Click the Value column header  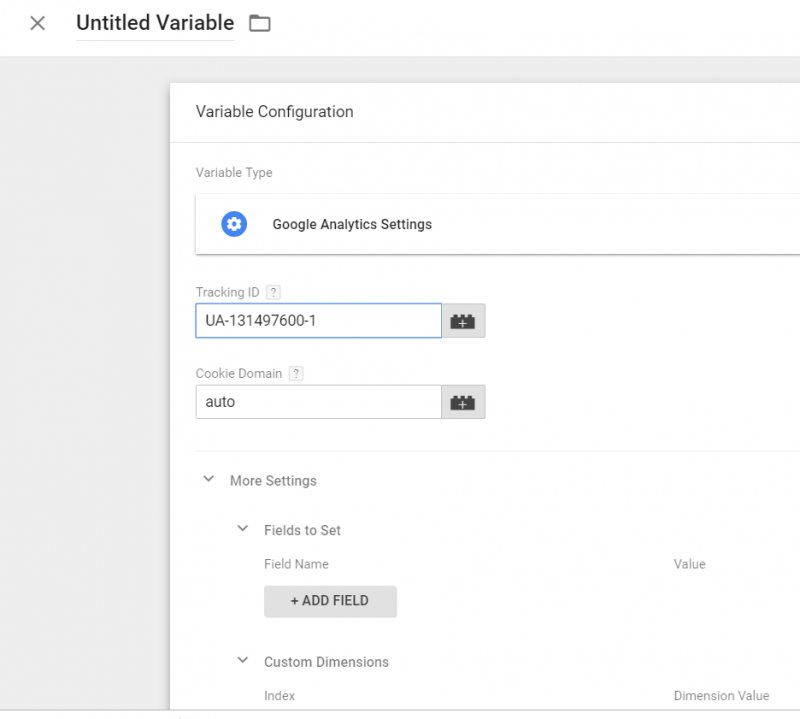point(690,564)
